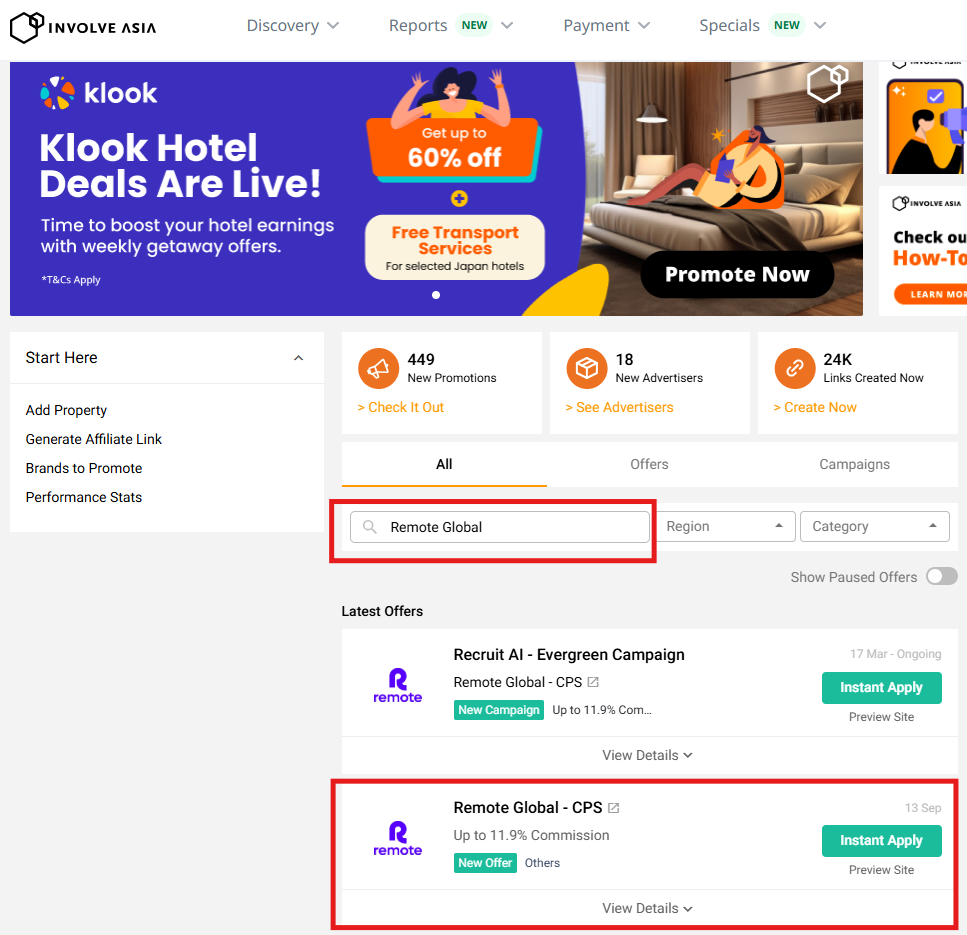Click the chain link Links Created icon

[794, 368]
